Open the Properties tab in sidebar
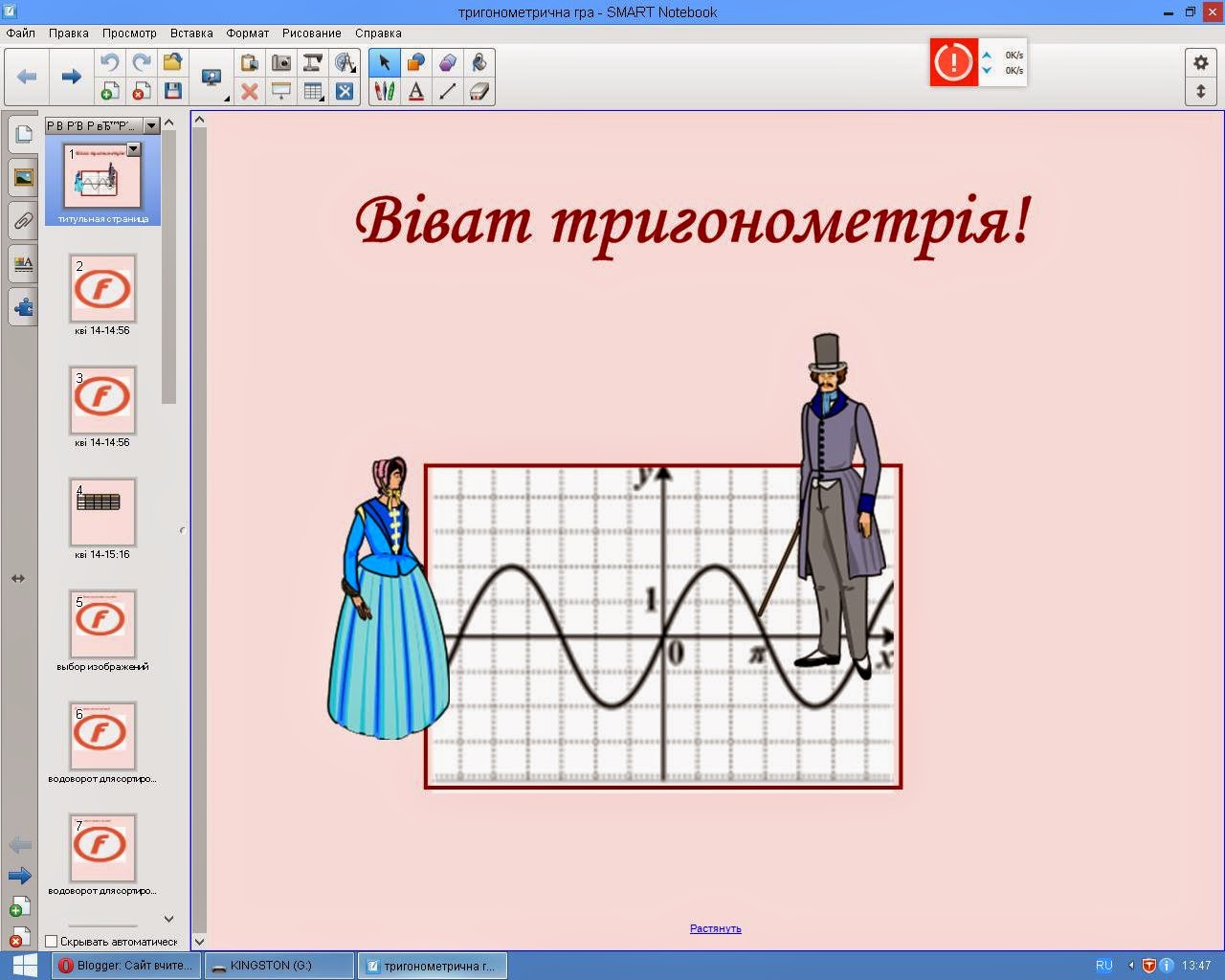Screen dimensions: 1225x980 (x=23, y=263)
